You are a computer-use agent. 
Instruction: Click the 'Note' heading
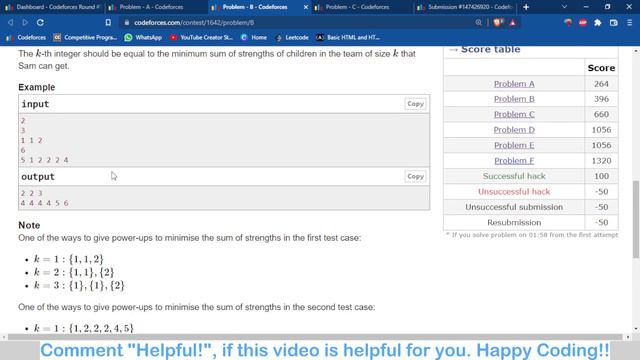point(29,225)
